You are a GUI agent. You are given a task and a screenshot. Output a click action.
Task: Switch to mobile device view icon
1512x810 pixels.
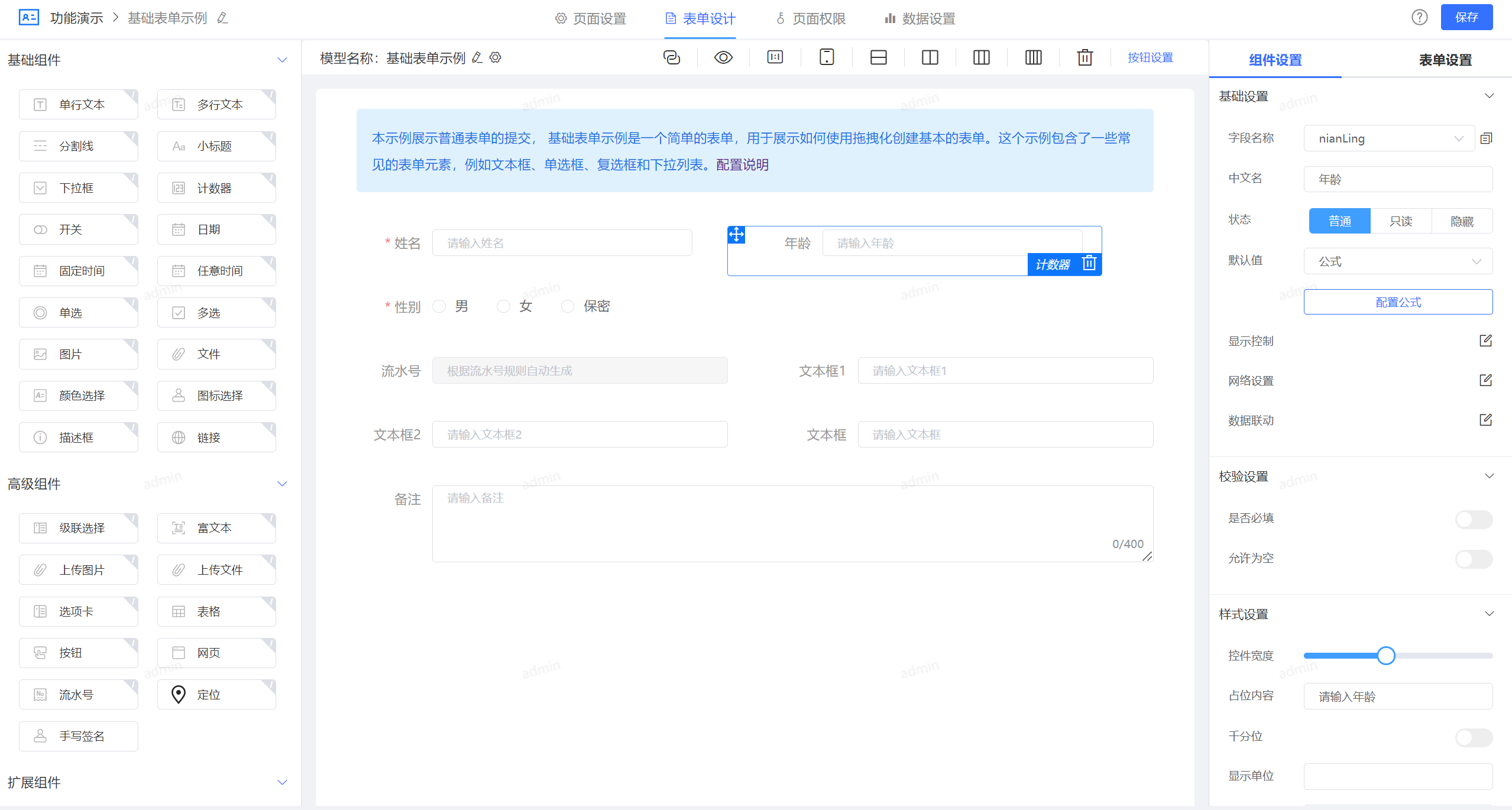pos(827,57)
